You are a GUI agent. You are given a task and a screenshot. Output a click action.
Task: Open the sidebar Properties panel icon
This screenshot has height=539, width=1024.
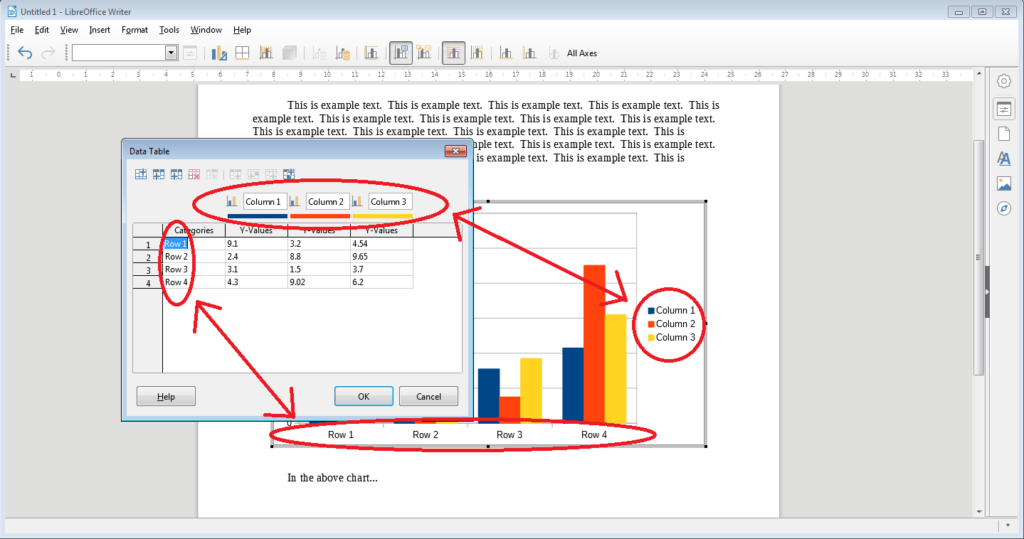[1004, 109]
